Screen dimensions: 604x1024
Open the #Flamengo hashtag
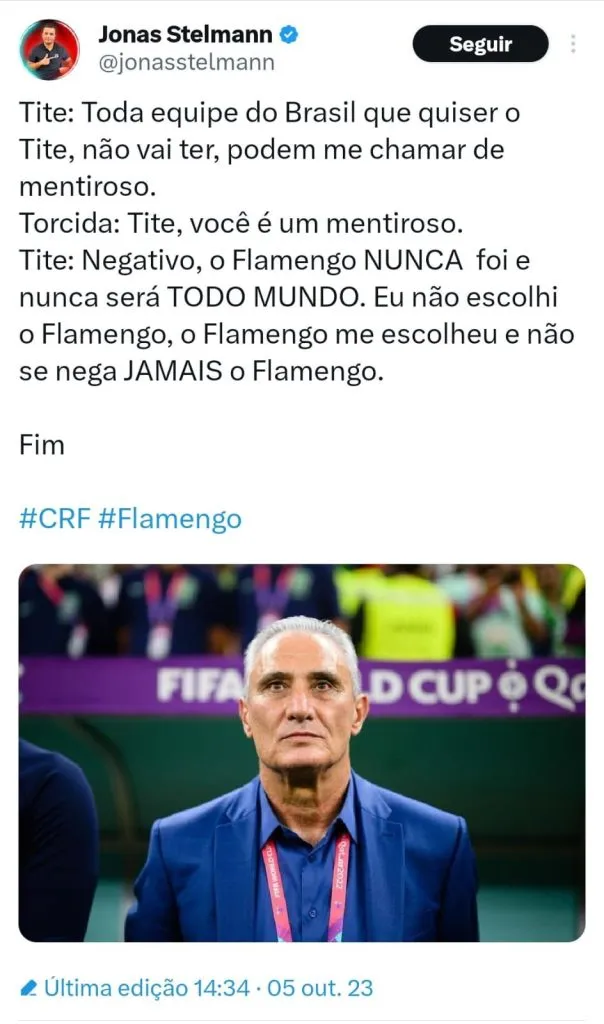pyautogui.click(x=170, y=519)
